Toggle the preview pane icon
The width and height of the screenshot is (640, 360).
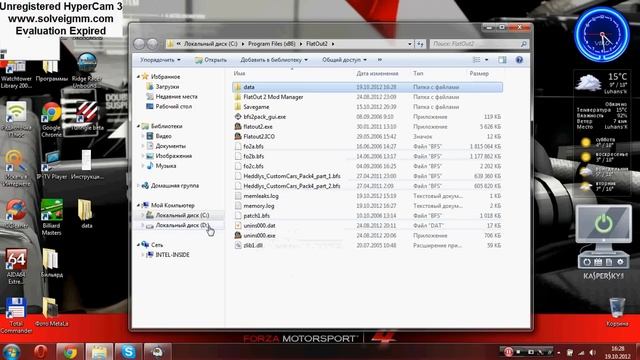[502, 60]
